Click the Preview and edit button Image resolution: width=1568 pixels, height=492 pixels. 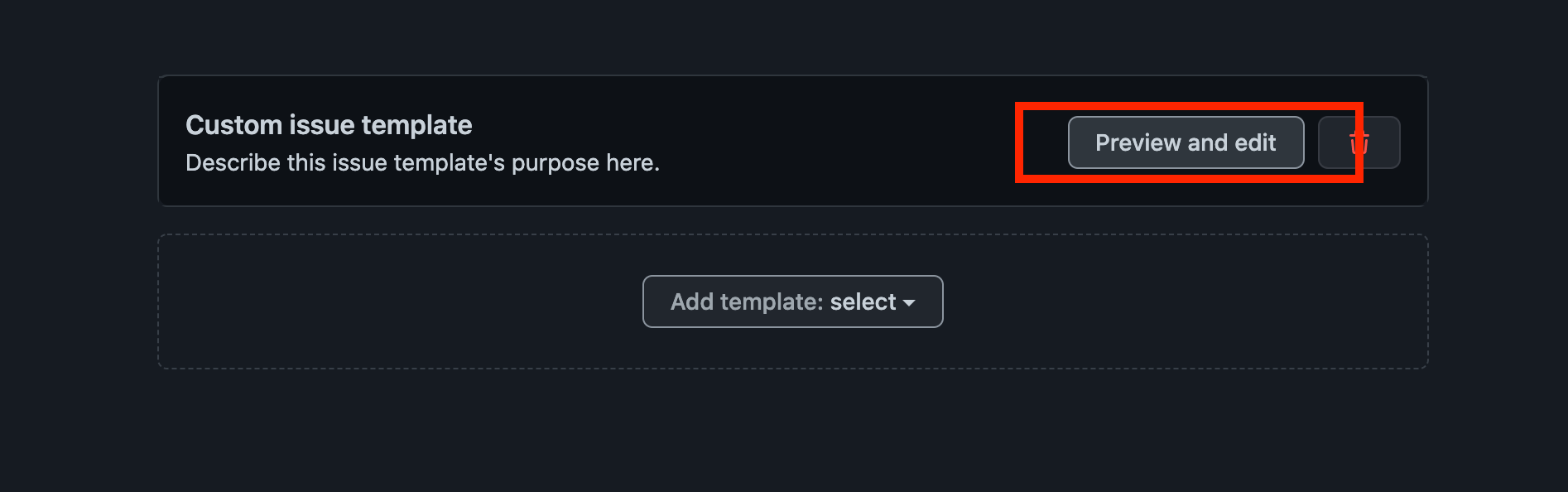pyautogui.click(x=1185, y=142)
